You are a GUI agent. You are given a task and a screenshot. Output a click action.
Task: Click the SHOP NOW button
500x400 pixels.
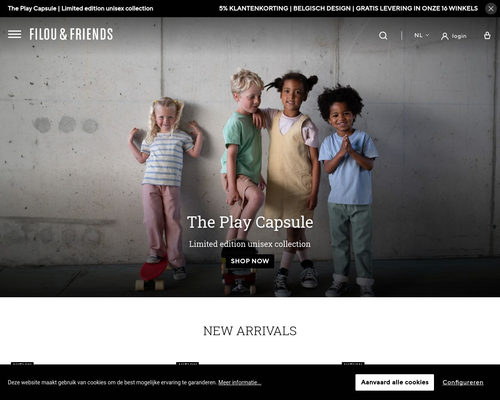coord(250,261)
